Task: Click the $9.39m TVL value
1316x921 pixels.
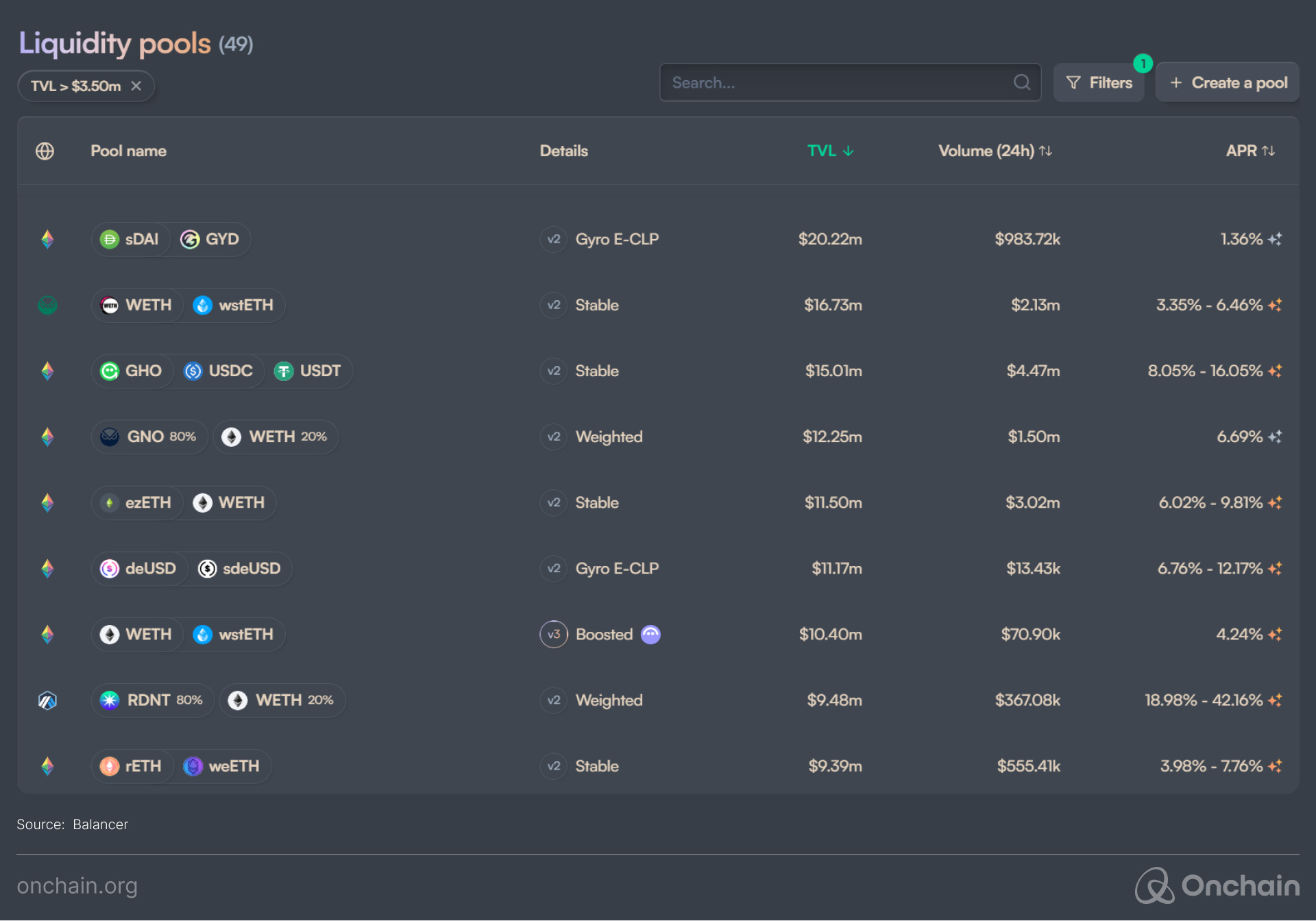Action: click(x=835, y=766)
